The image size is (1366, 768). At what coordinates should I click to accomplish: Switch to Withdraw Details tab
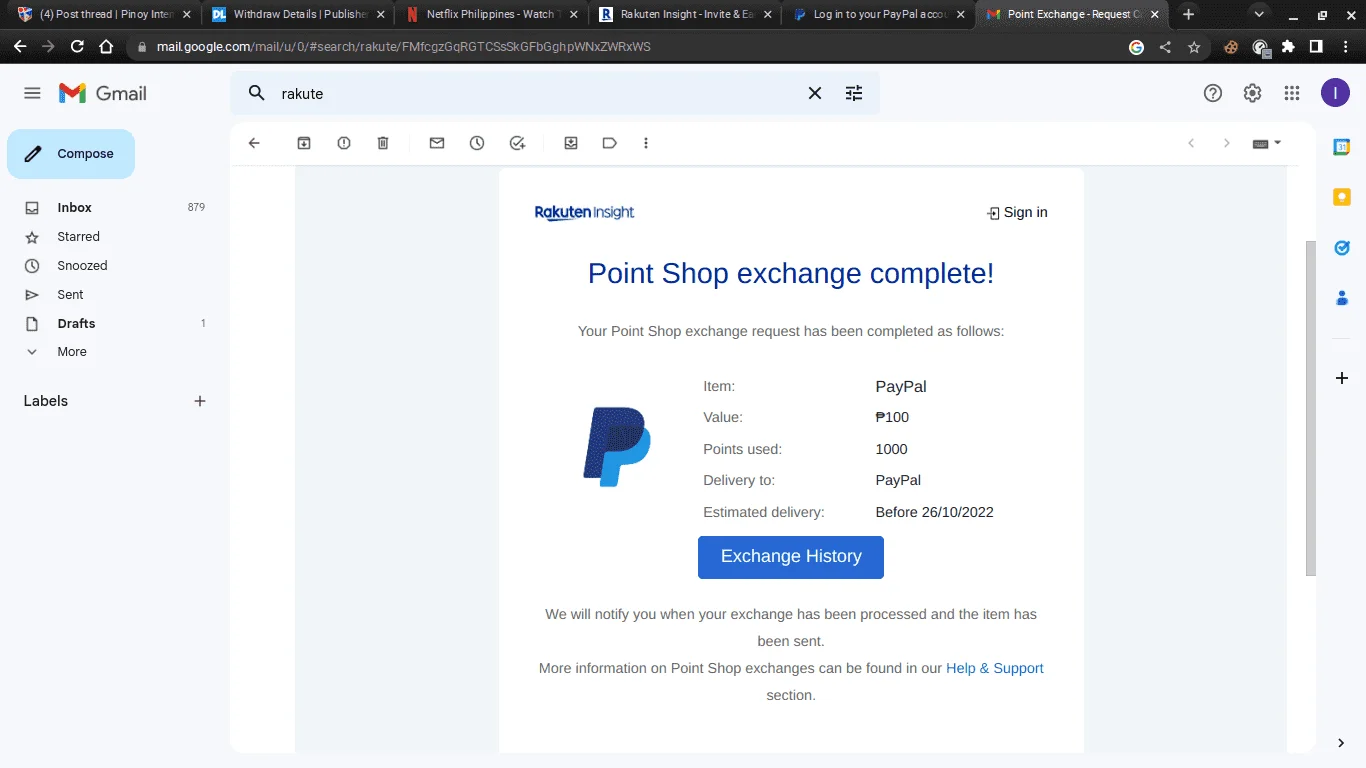tap(296, 15)
